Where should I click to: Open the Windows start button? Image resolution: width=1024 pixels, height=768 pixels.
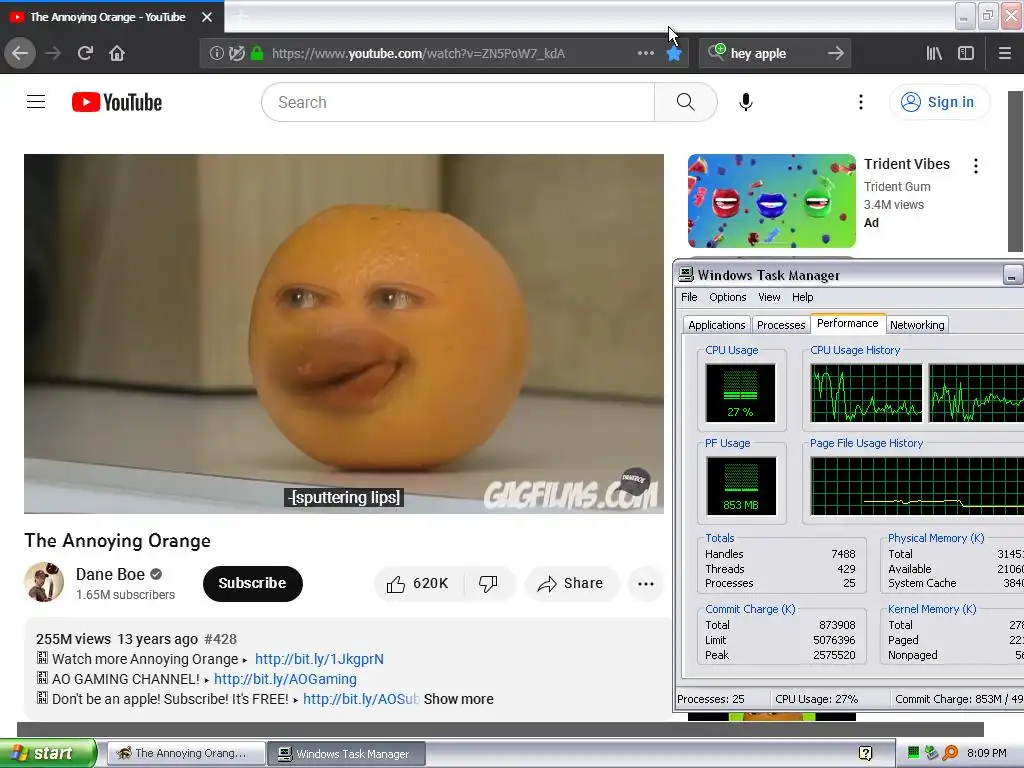(x=48, y=753)
